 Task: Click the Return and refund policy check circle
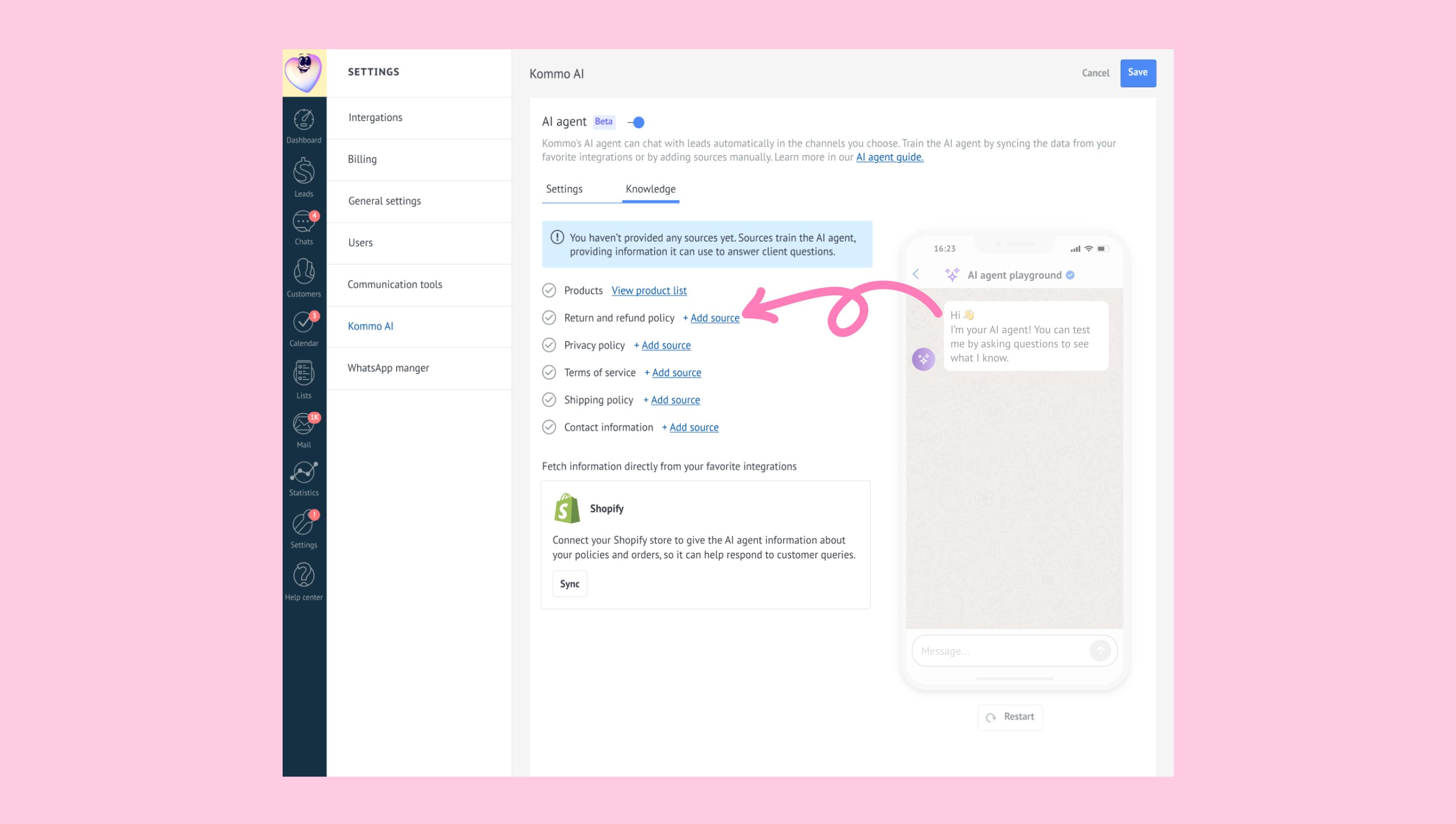point(549,317)
